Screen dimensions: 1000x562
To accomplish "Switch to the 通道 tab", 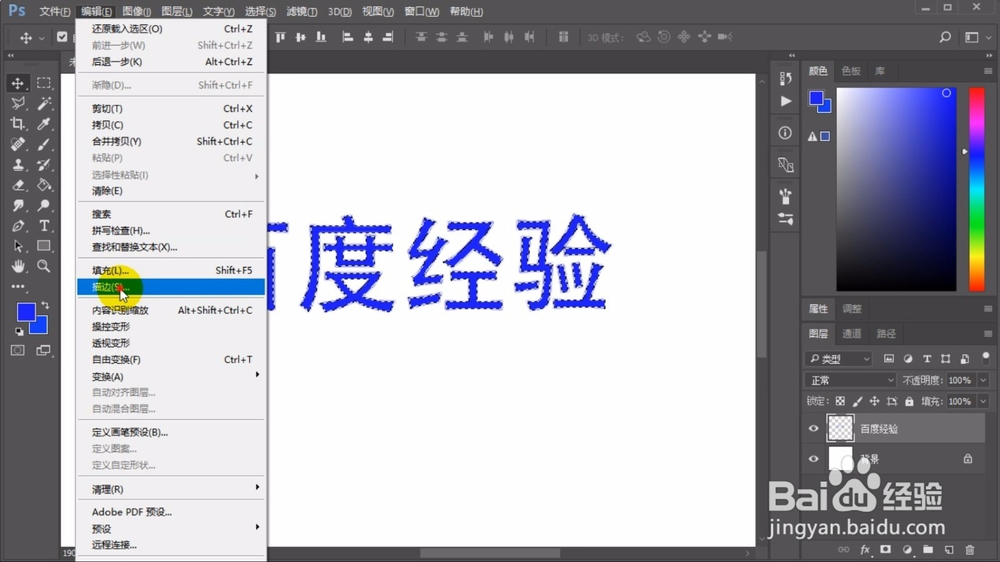I will 851,334.
